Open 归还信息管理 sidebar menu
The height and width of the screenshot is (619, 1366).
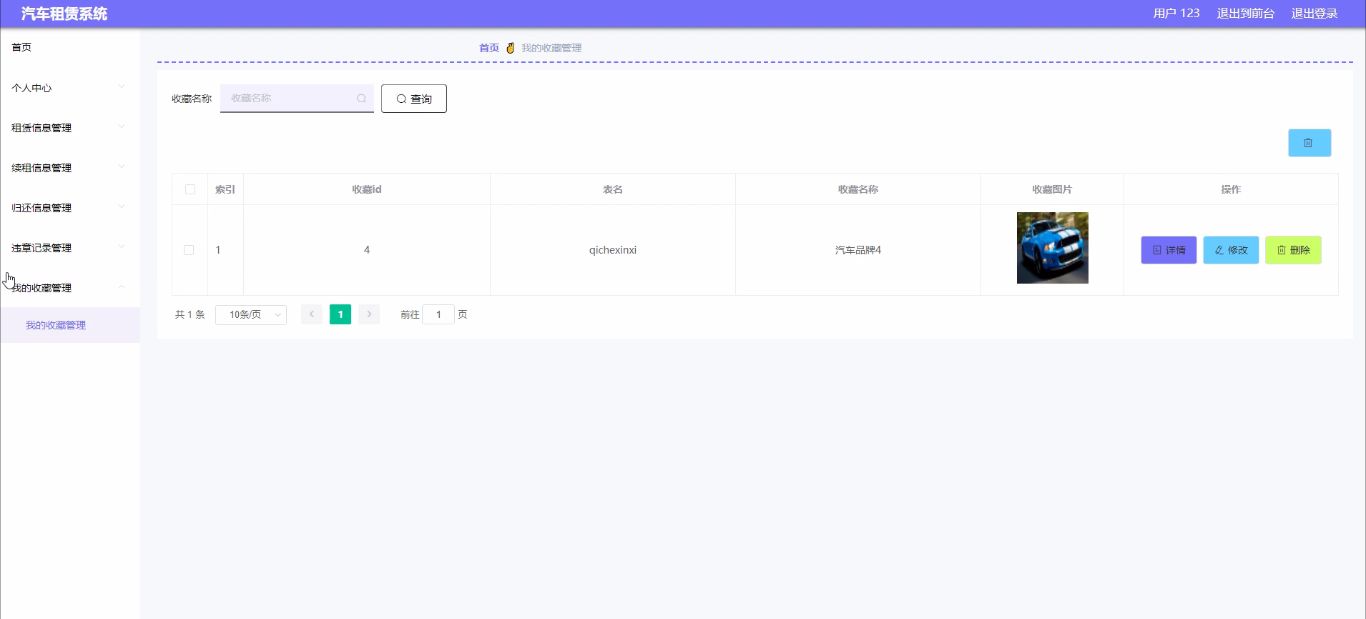pos(70,208)
